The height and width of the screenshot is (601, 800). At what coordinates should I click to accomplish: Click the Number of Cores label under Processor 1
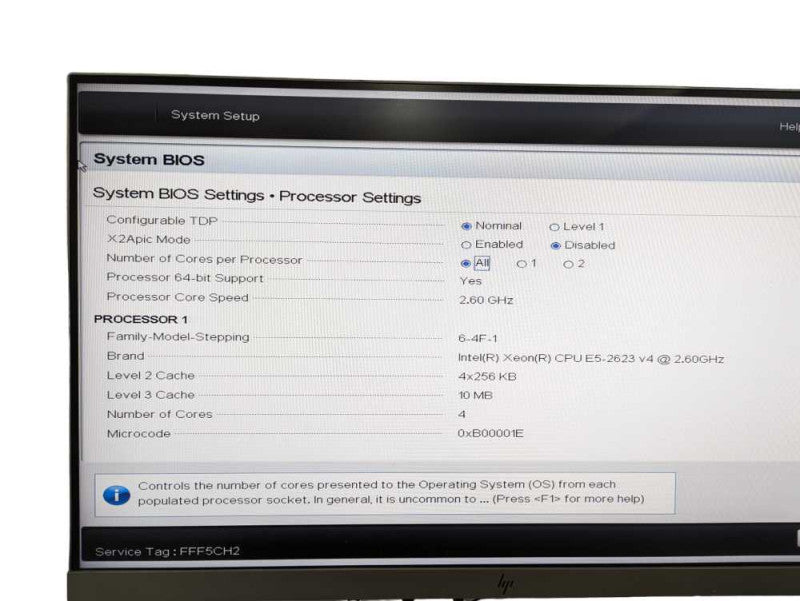160,414
